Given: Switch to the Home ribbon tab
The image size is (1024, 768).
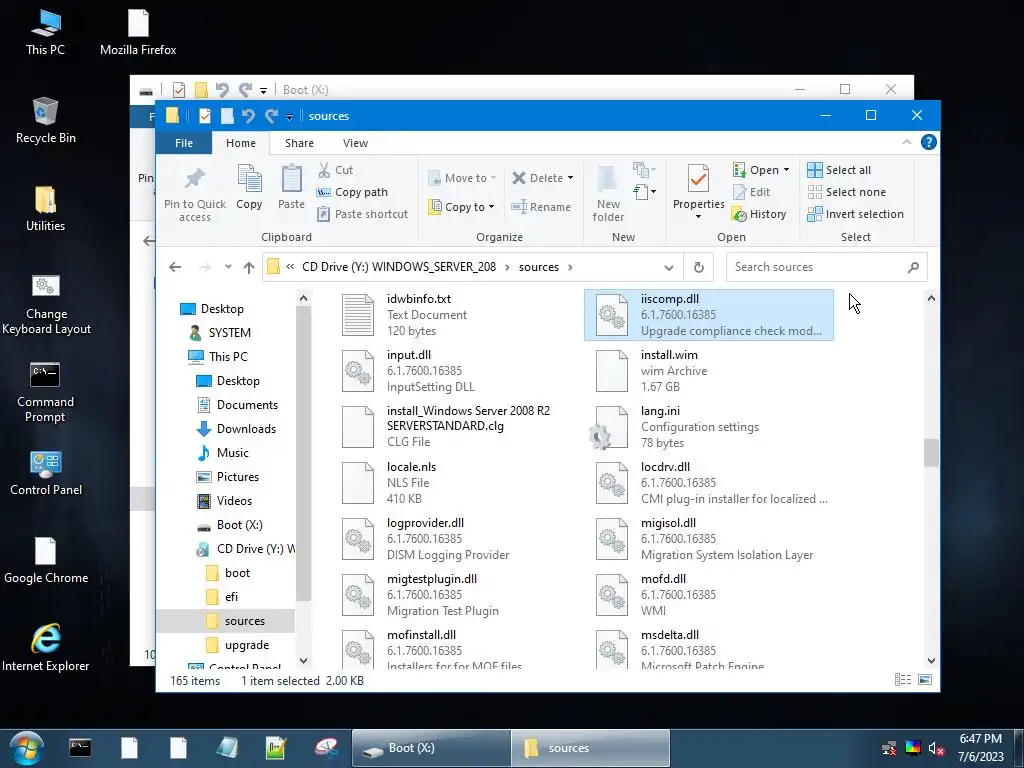Looking at the screenshot, I should click(241, 142).
